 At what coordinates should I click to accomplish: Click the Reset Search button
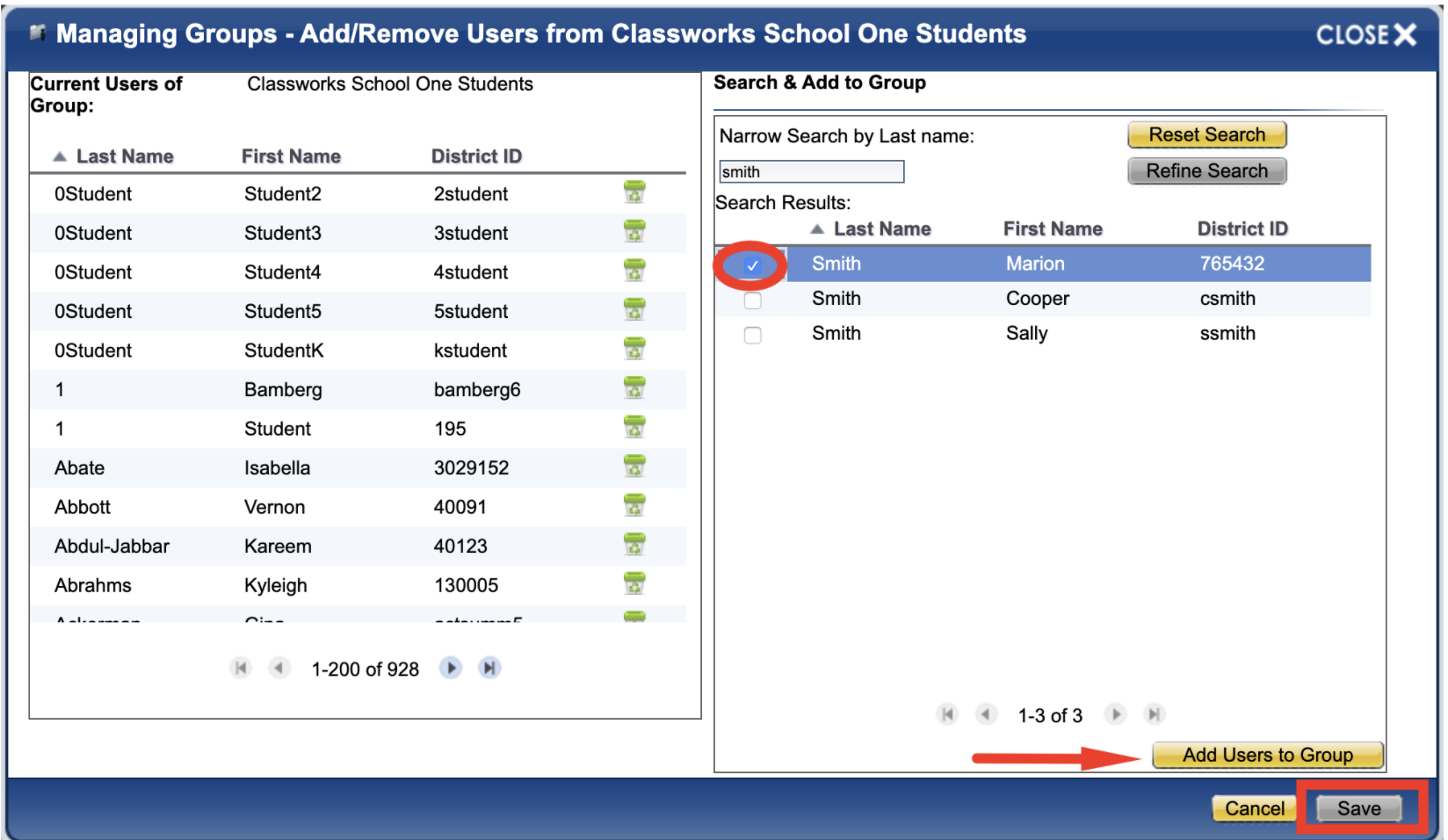pyautogui.click(x=1207, y=134)
